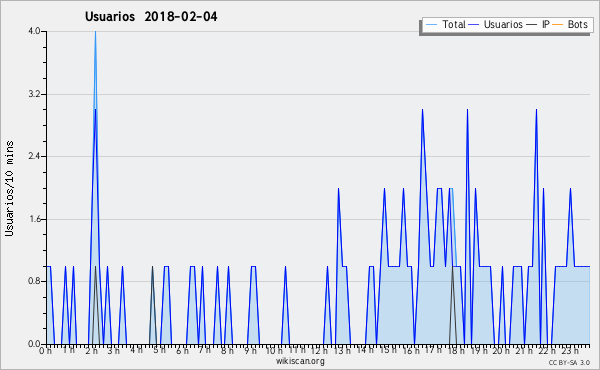Click the 3.0 spike between 18 h and 19 h
The width and height of the screenshot is (600, 370).
[x=467, y=110]
